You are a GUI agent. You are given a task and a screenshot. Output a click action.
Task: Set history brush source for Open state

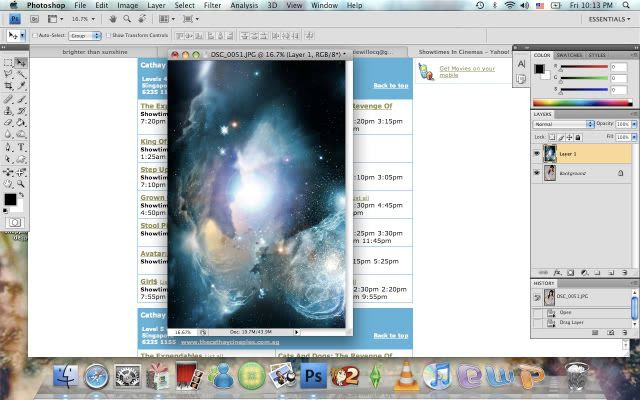537,313
